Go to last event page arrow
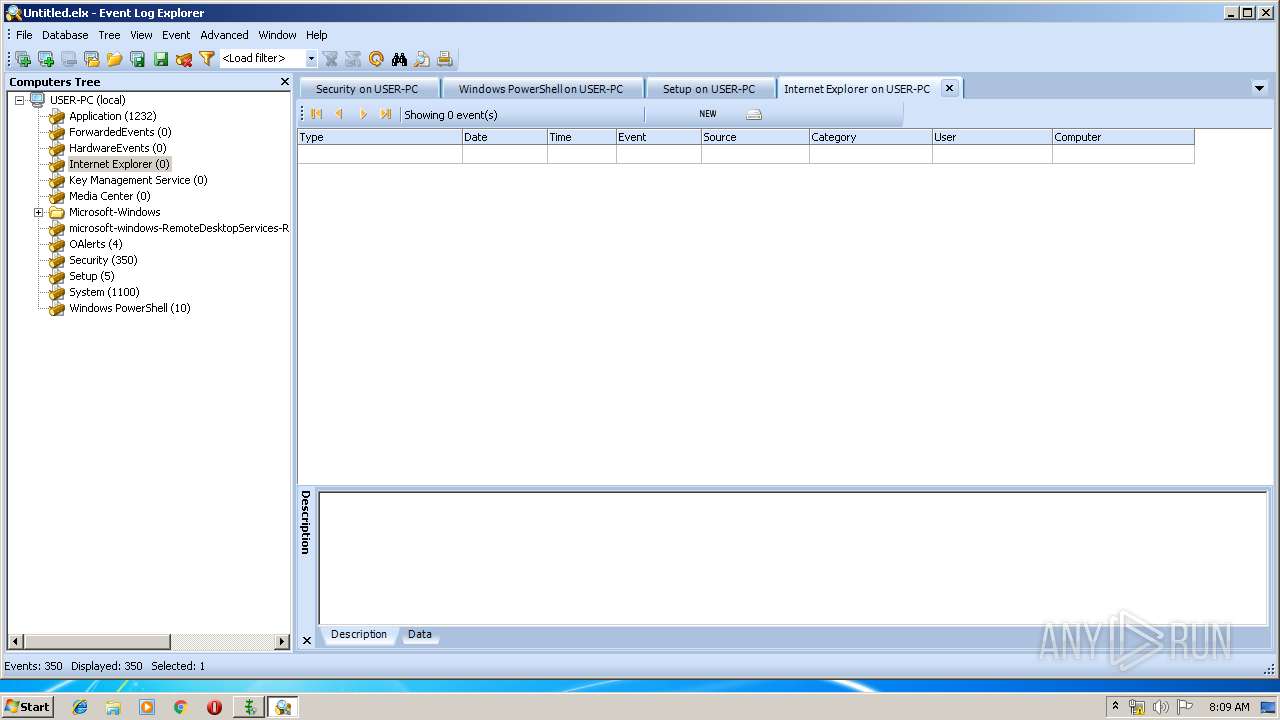This screenshot has width=1280, height=720. tap(386, 114)
